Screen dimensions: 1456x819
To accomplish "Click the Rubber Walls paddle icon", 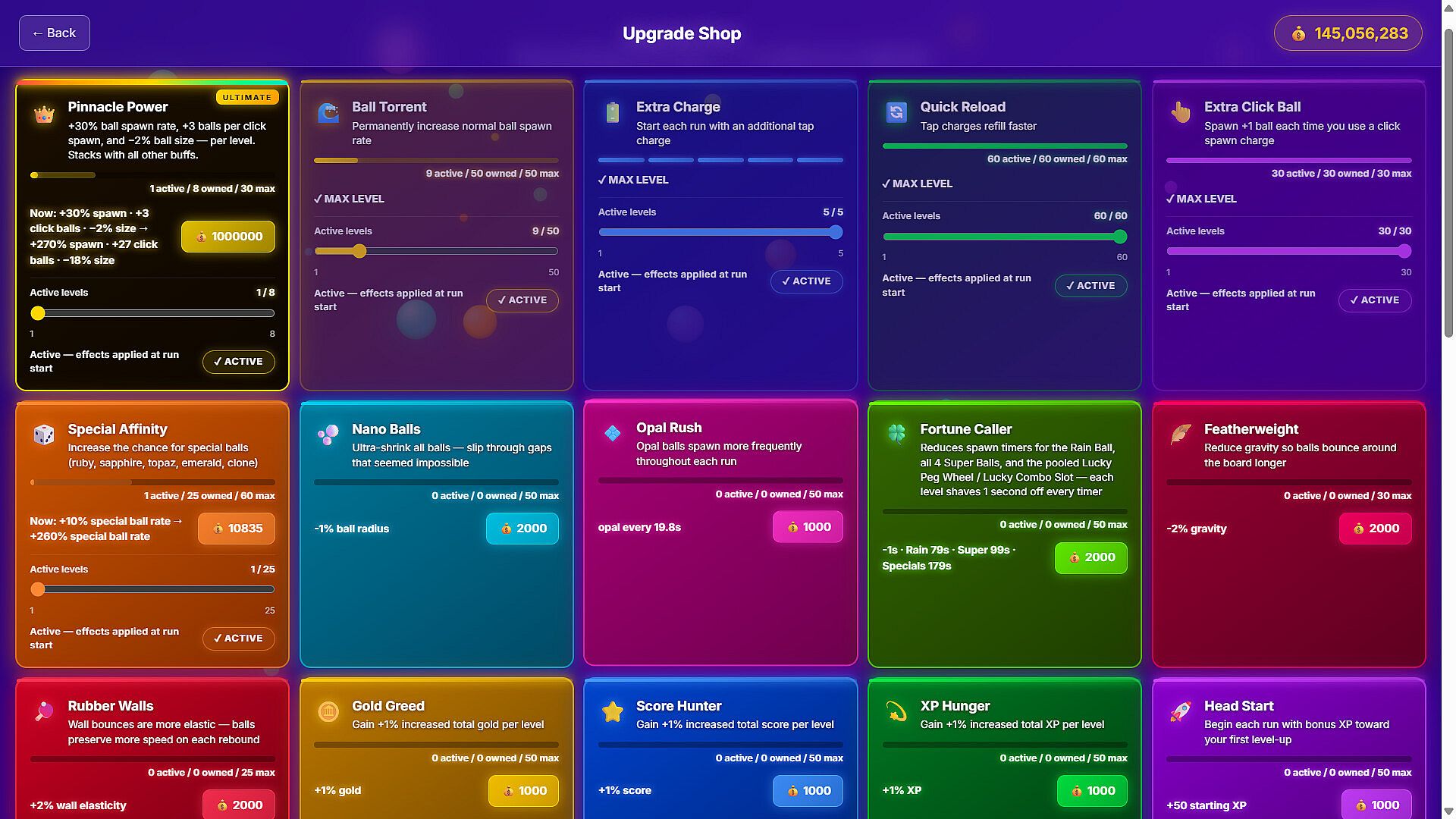I will click(44, 711).
